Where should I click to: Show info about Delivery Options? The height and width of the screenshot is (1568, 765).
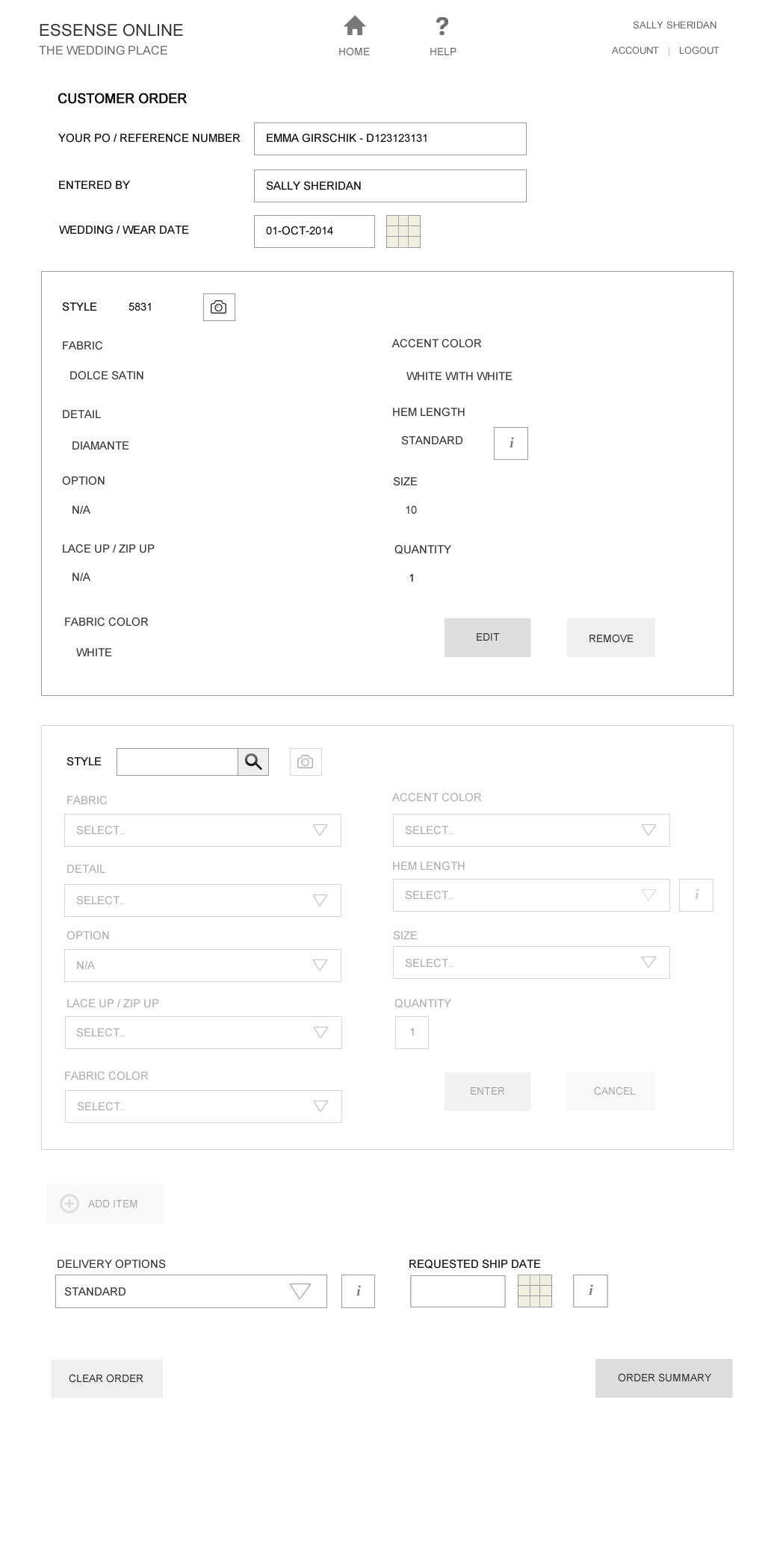click(x=358, y=1291)
